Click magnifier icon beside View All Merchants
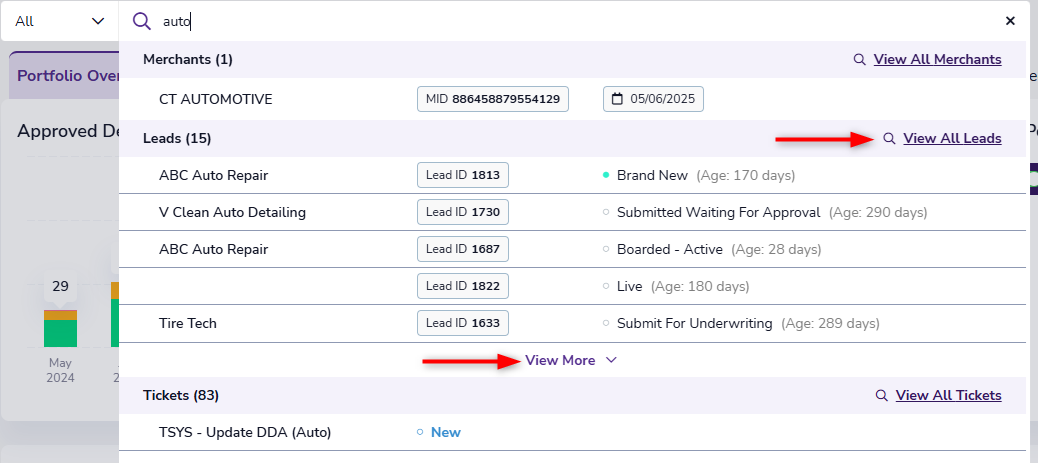The width and height of the screenshot is (1038, 463). pos(859,60)
